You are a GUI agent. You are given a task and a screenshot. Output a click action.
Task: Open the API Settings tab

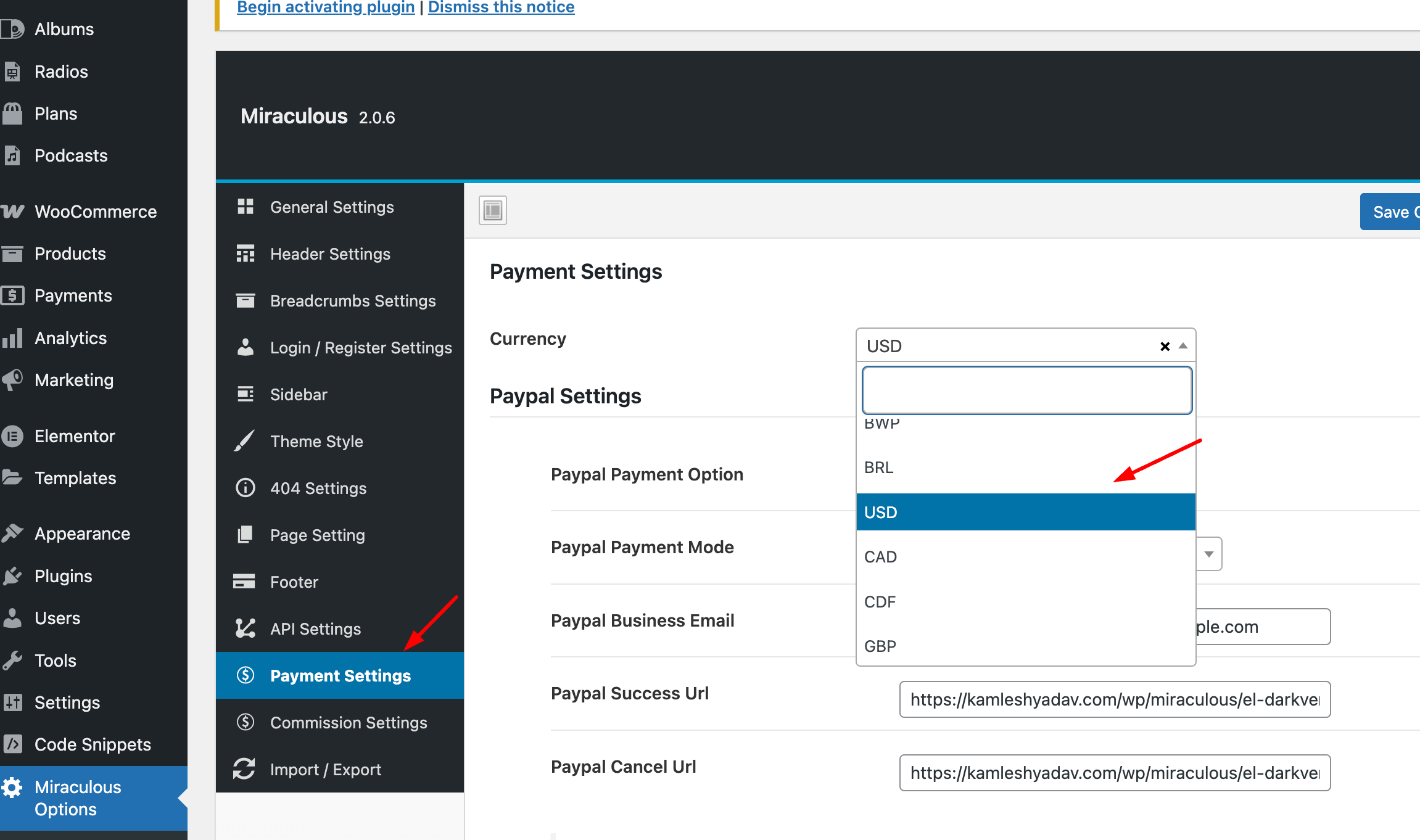point(340,629)
